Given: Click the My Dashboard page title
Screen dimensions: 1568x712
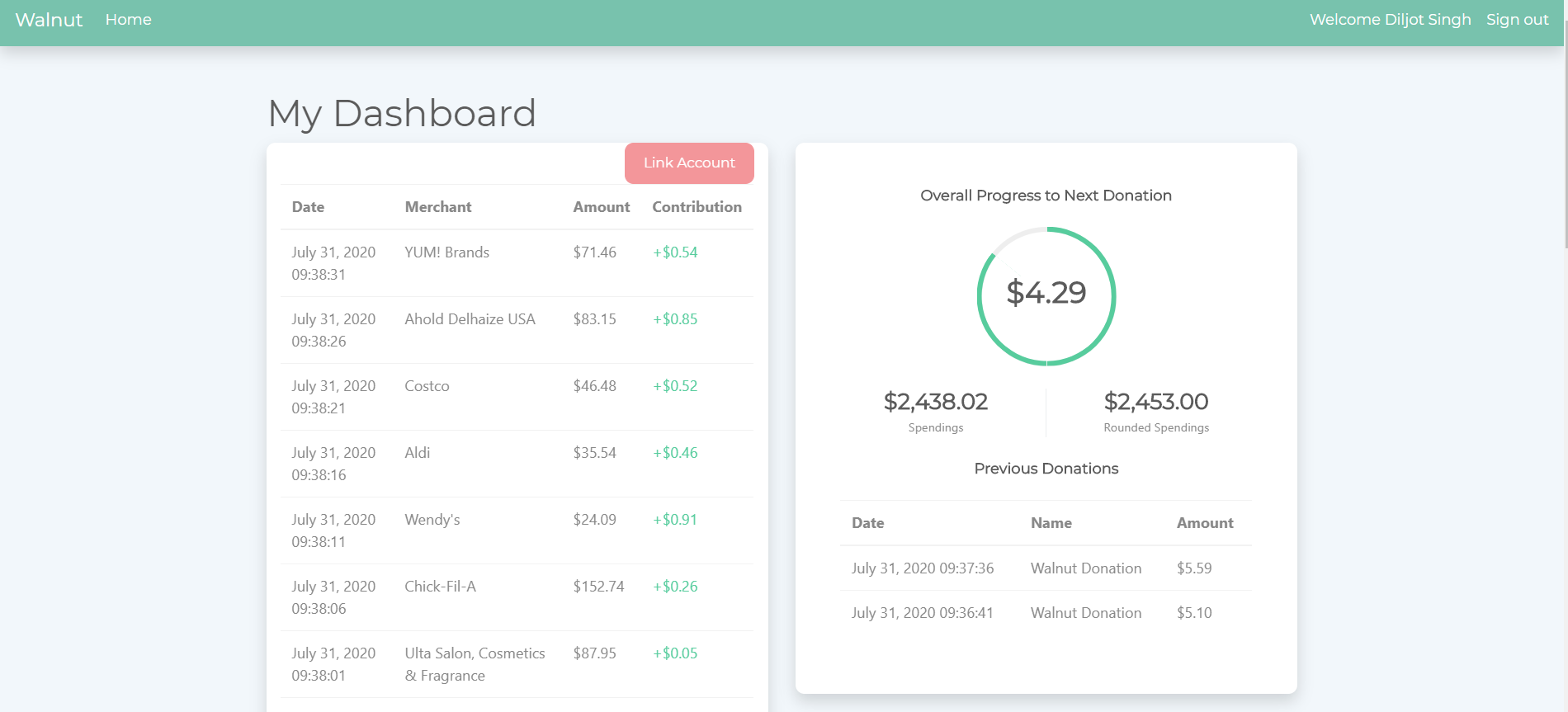Looking at the screenshot, I should (402, 113).
